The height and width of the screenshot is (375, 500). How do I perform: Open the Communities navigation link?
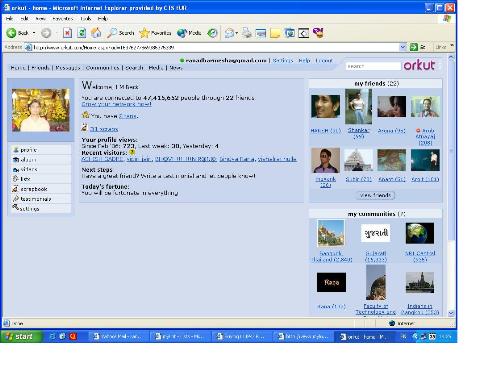[x=102, y=68]
